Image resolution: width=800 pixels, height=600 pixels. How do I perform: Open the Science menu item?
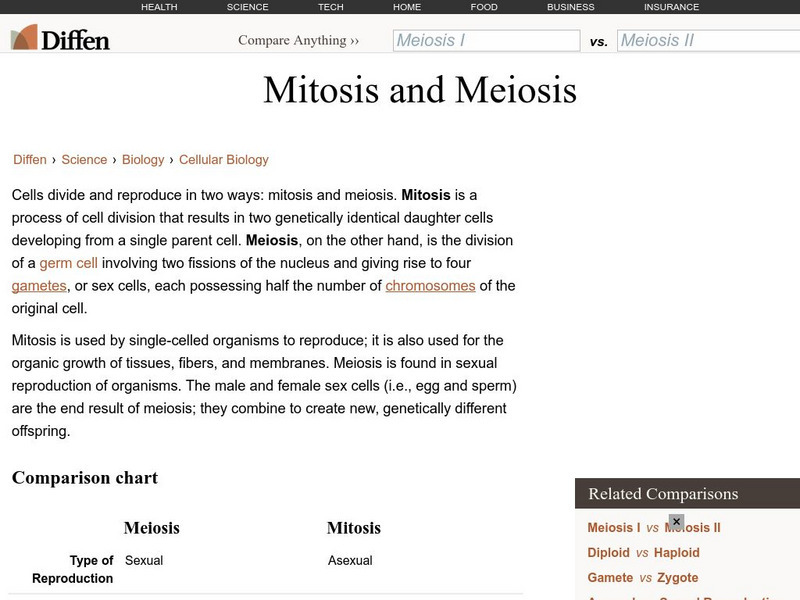(x=247, y=7)
